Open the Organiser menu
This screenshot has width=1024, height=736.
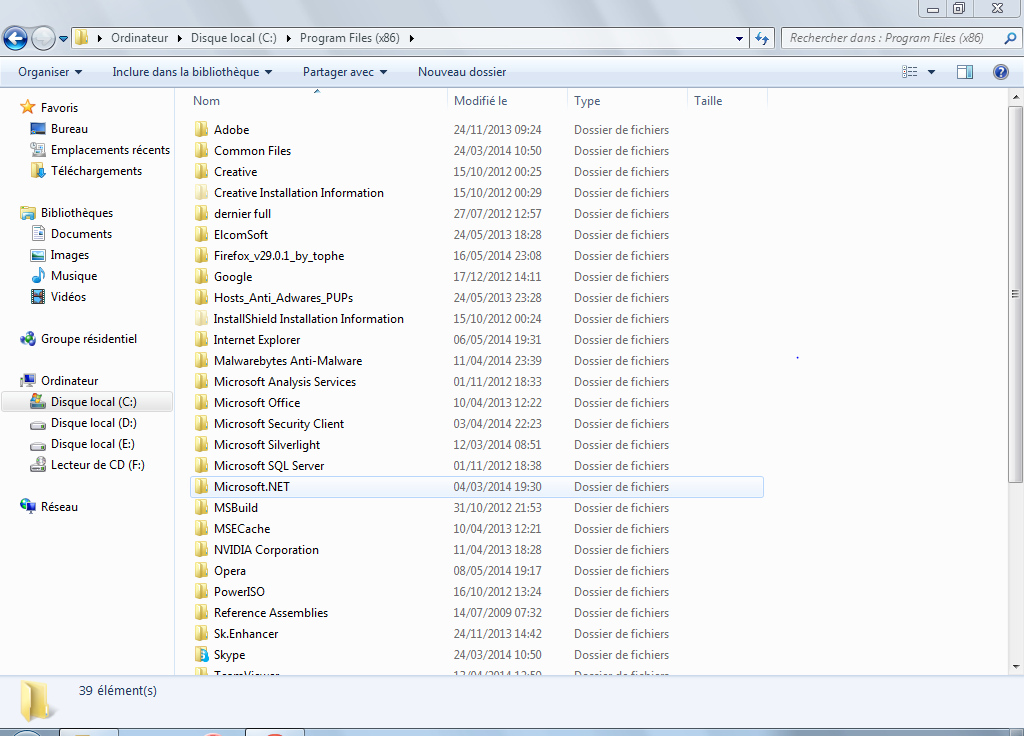(50, 72)
